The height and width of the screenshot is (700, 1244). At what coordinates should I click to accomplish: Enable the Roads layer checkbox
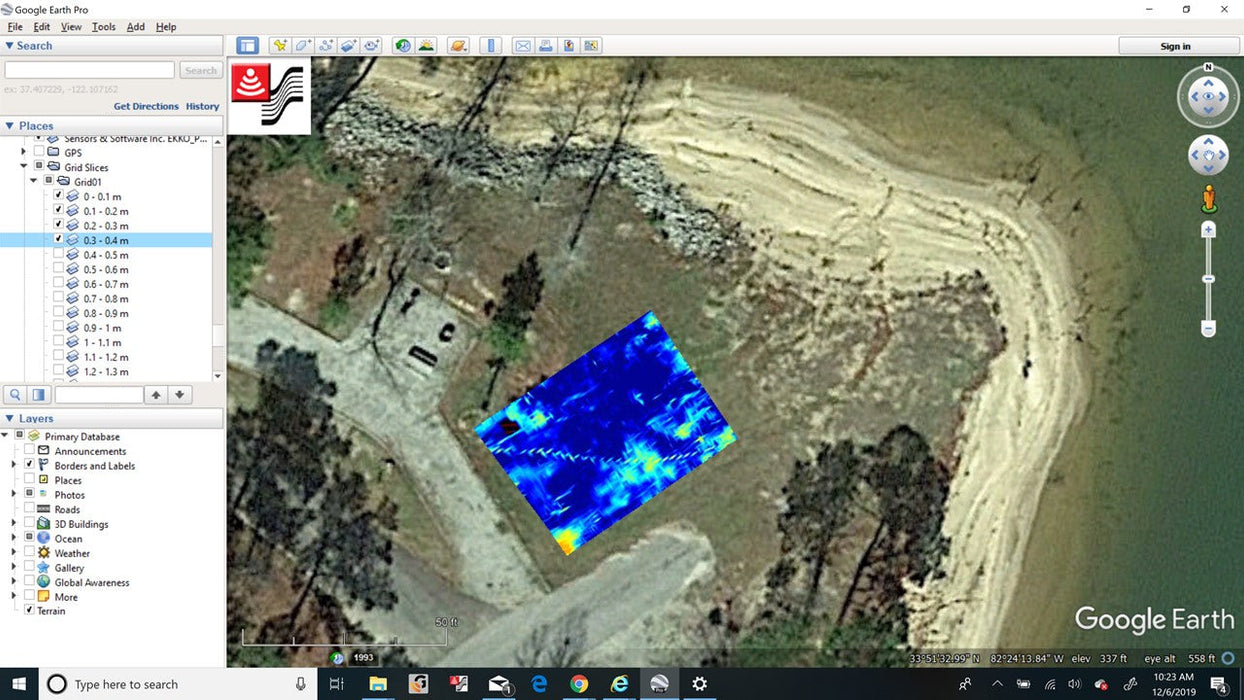point(30,510)
